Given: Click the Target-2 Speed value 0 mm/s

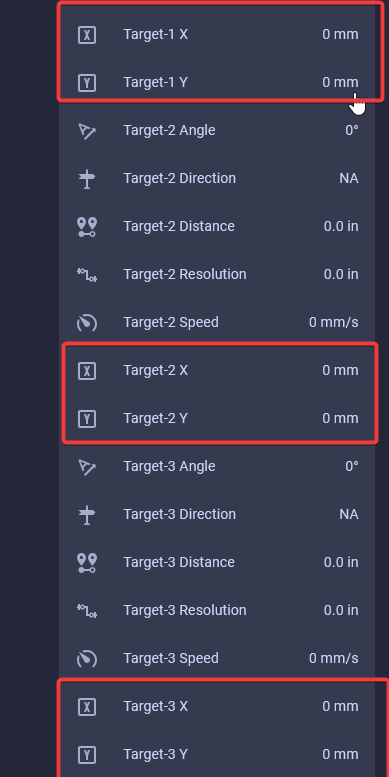Looking at the screenshot, I should click(333, 323).
